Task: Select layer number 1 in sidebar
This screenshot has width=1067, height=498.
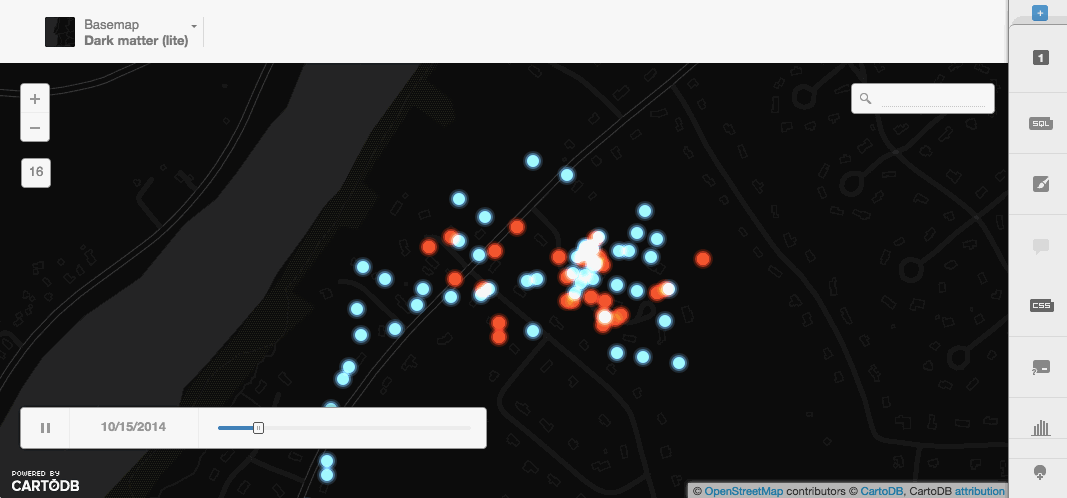Action: pyautogui.click(x=1040, y=58)
